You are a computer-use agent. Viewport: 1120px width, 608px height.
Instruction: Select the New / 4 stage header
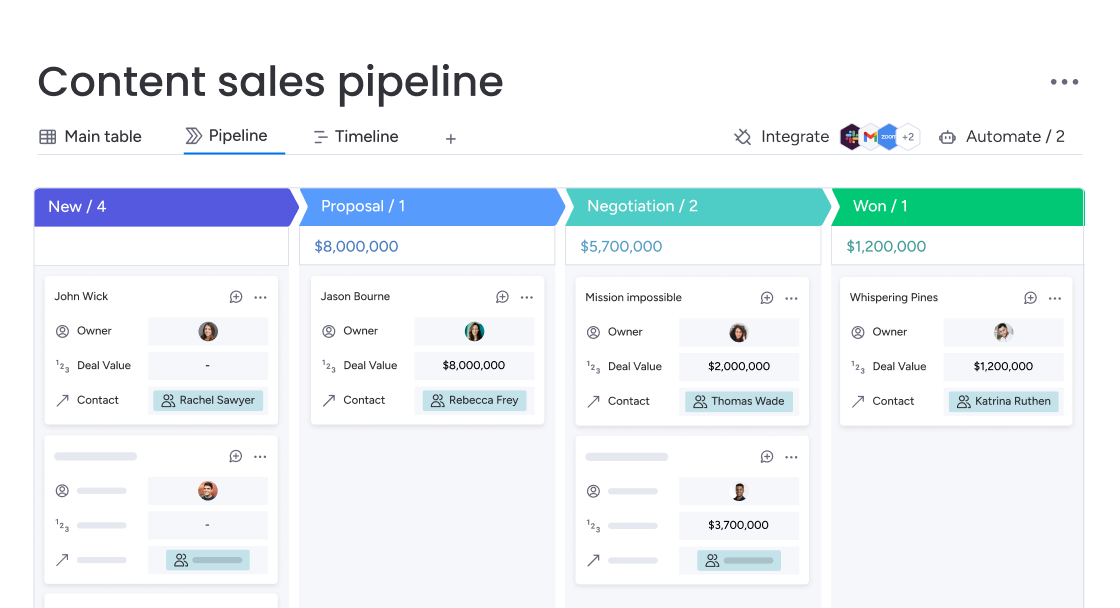[x=160, y=206]
